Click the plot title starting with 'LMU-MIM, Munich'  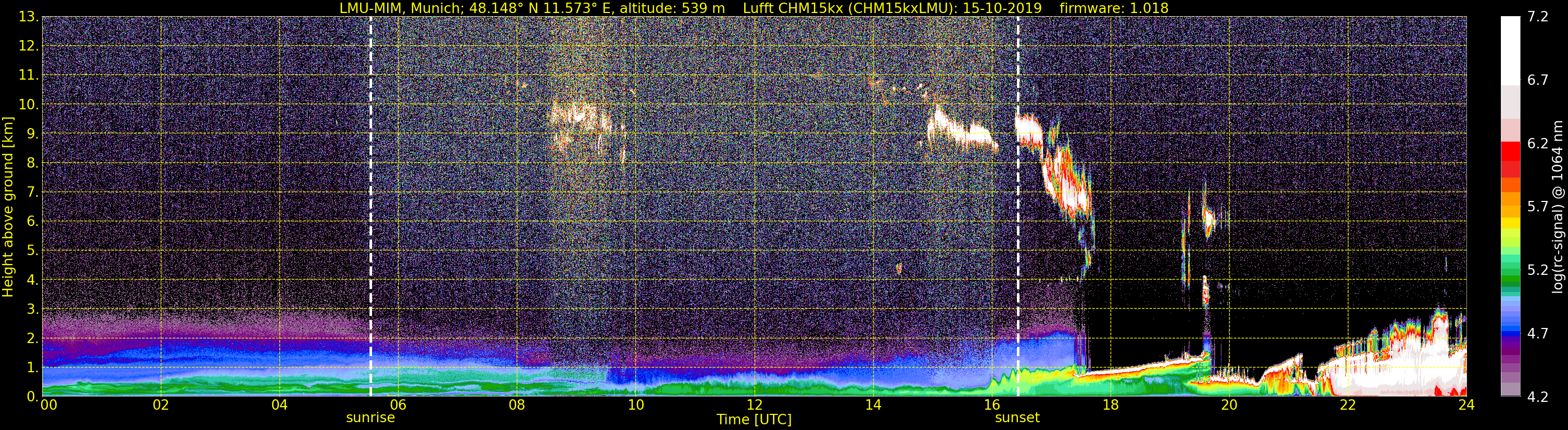tap(754, 8)
